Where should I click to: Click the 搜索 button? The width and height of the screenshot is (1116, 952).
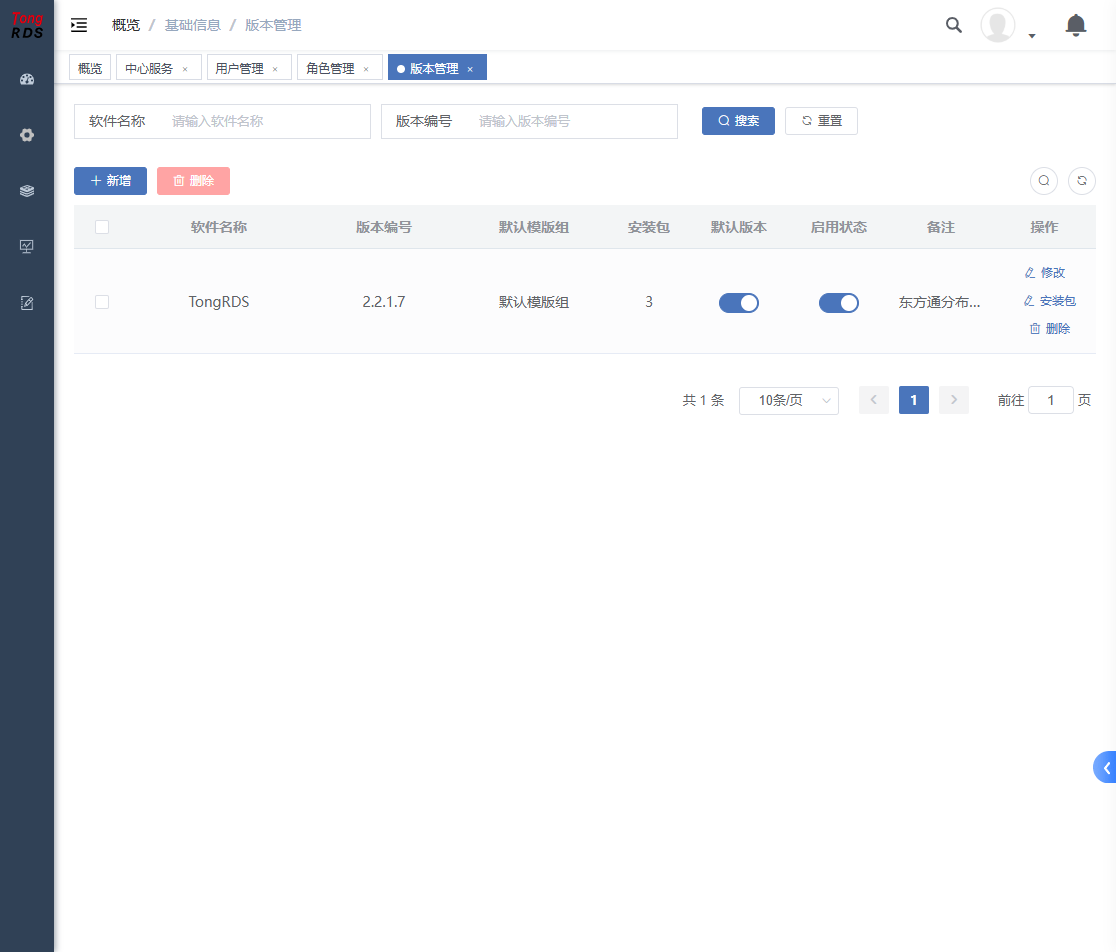click(738, 121)
